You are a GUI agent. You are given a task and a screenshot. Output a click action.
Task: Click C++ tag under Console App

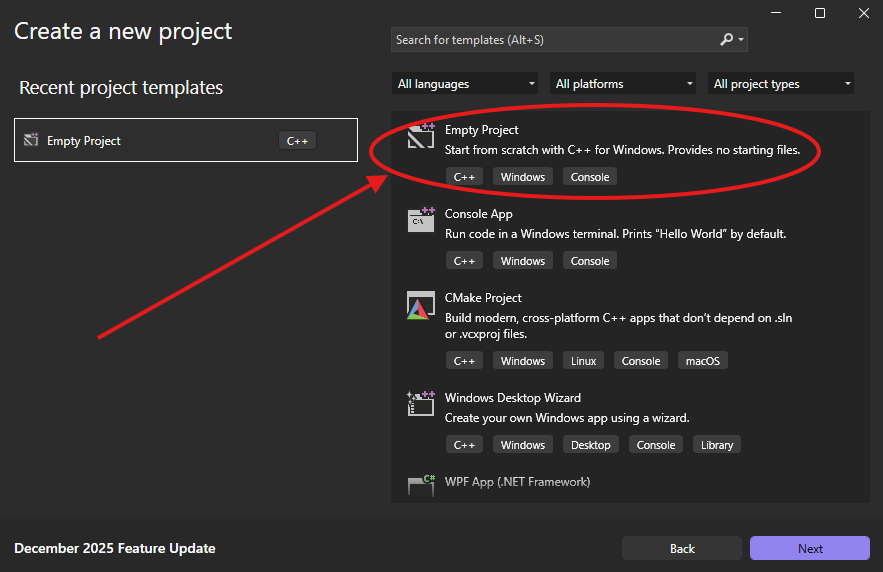pos(465,261)
